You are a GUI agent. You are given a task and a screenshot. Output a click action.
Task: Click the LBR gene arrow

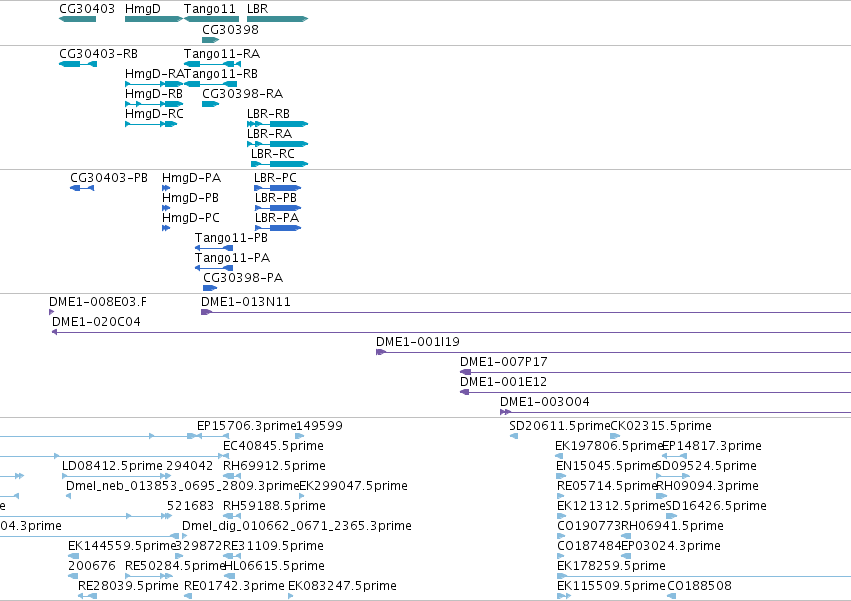[x=277, y=19]
